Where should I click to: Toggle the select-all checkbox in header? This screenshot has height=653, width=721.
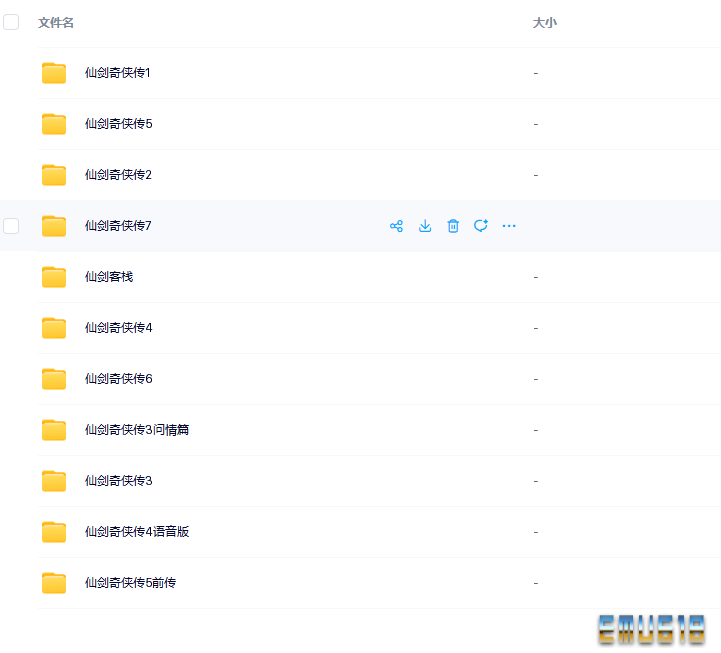pos(11,22)
